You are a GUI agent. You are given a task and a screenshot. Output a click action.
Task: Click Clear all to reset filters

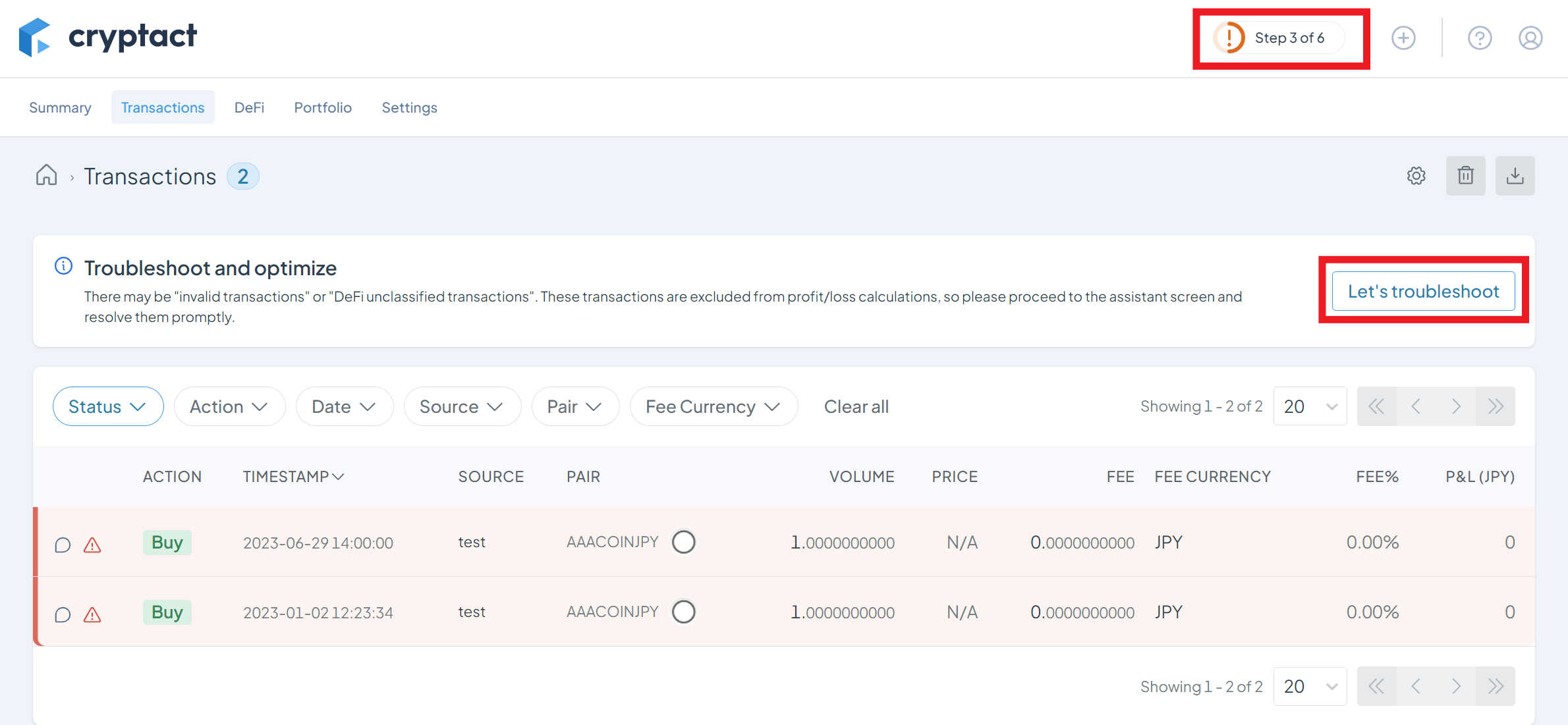(x=856, y=406)
